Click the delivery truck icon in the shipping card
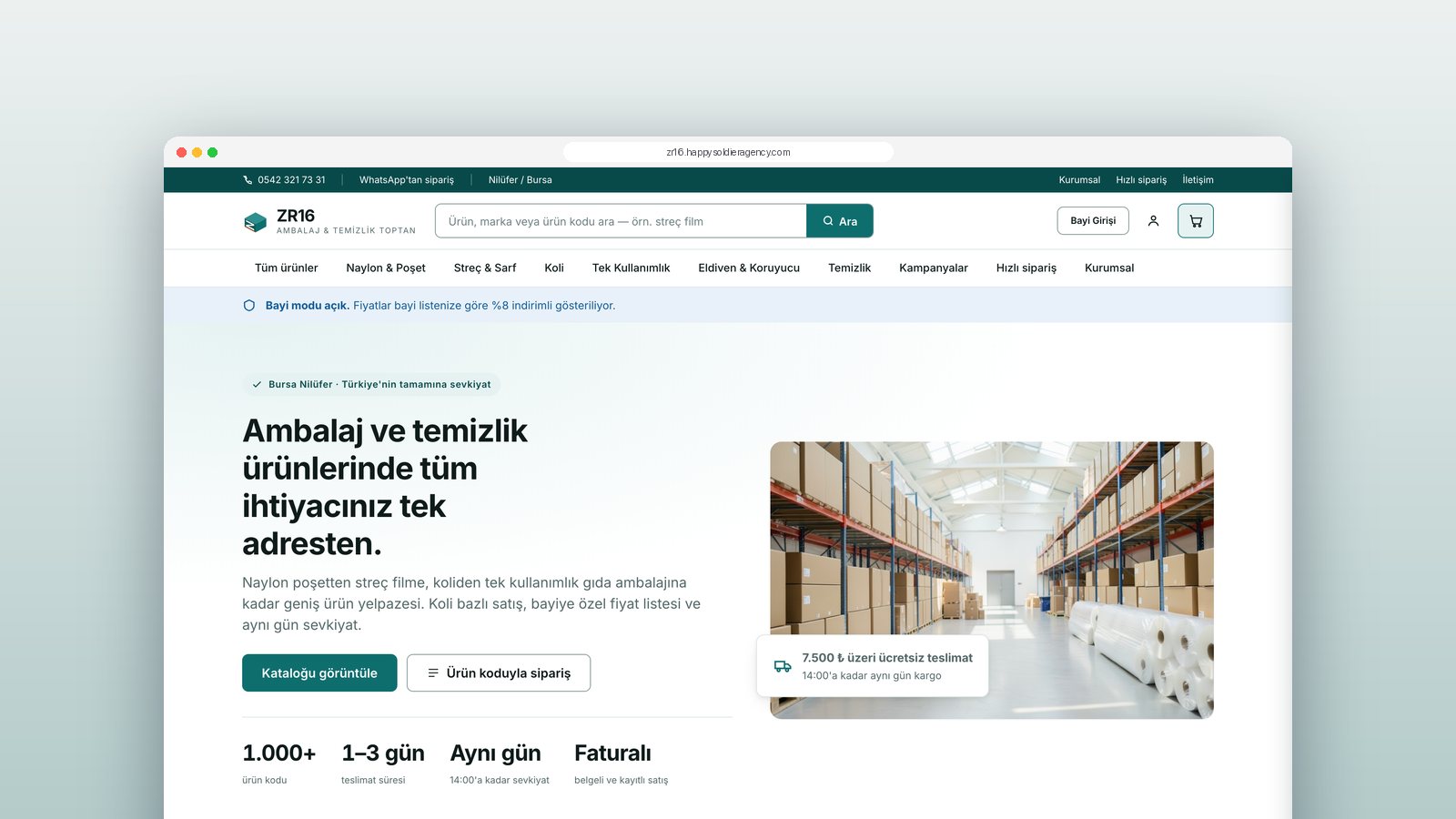1456x819 pixels. coord(783,666)
